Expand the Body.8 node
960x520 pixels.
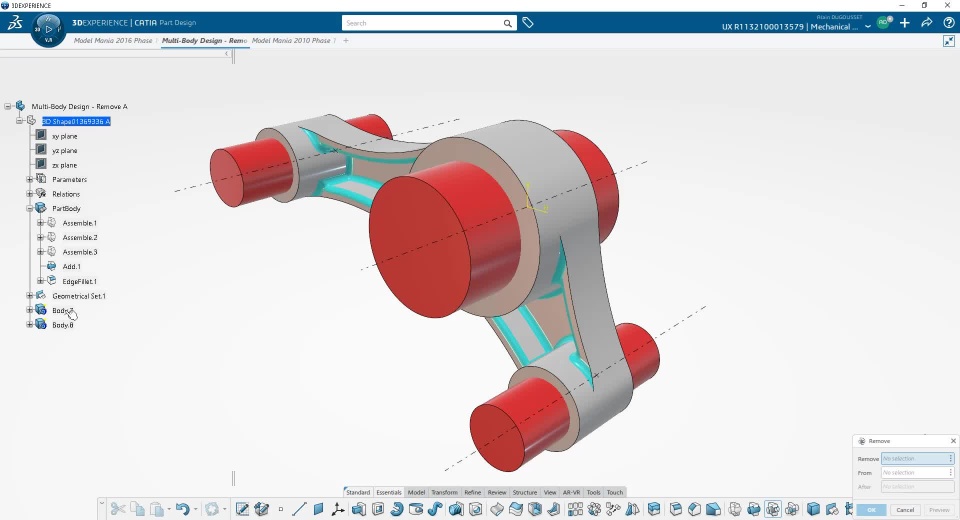click(29, 325)
